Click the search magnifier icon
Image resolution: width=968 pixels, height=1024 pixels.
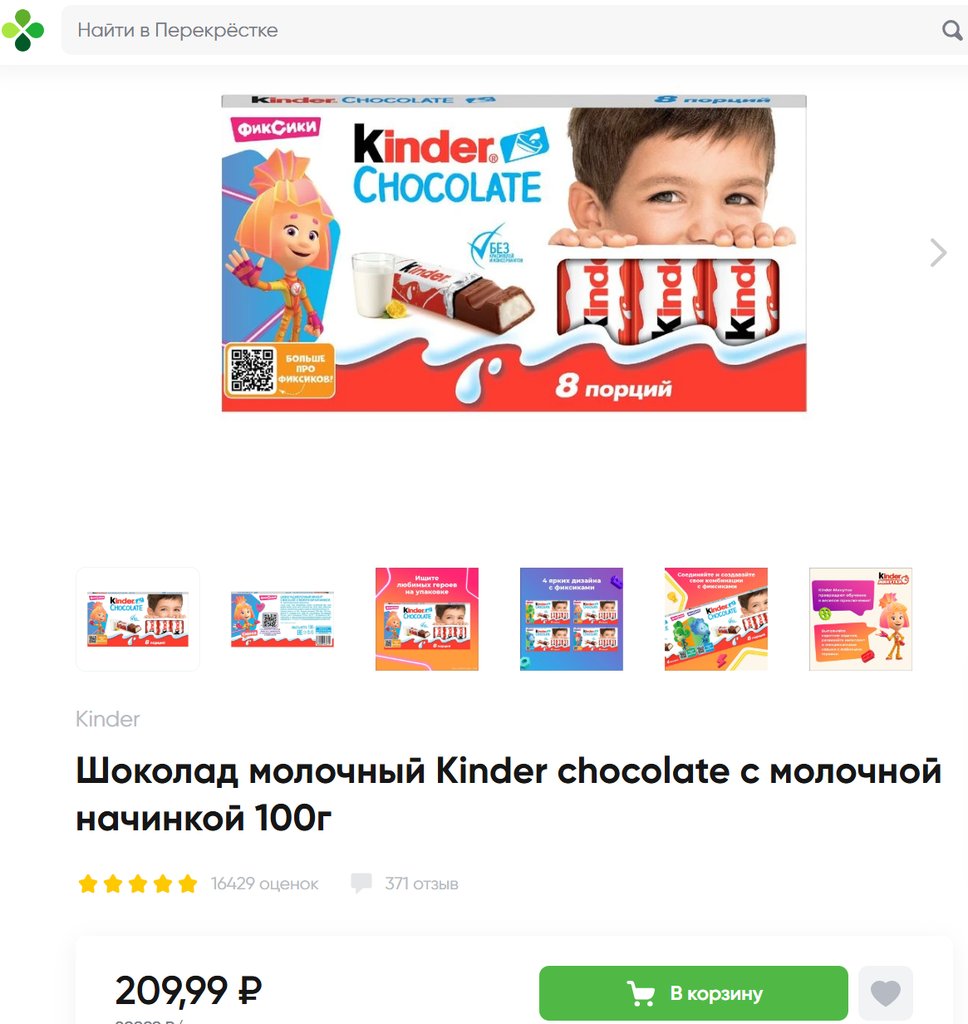coord(952,30)
